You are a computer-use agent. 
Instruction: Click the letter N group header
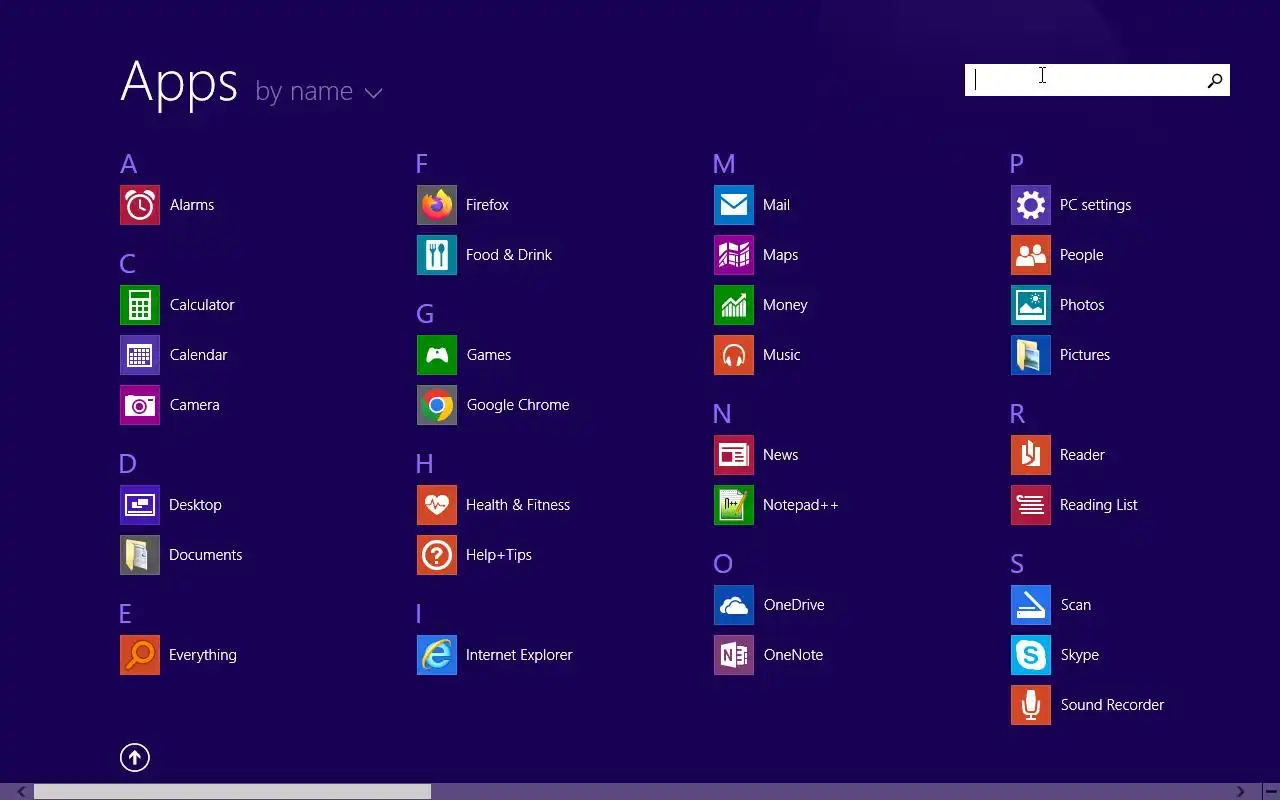pyautogui.click(x=722, y=414)
